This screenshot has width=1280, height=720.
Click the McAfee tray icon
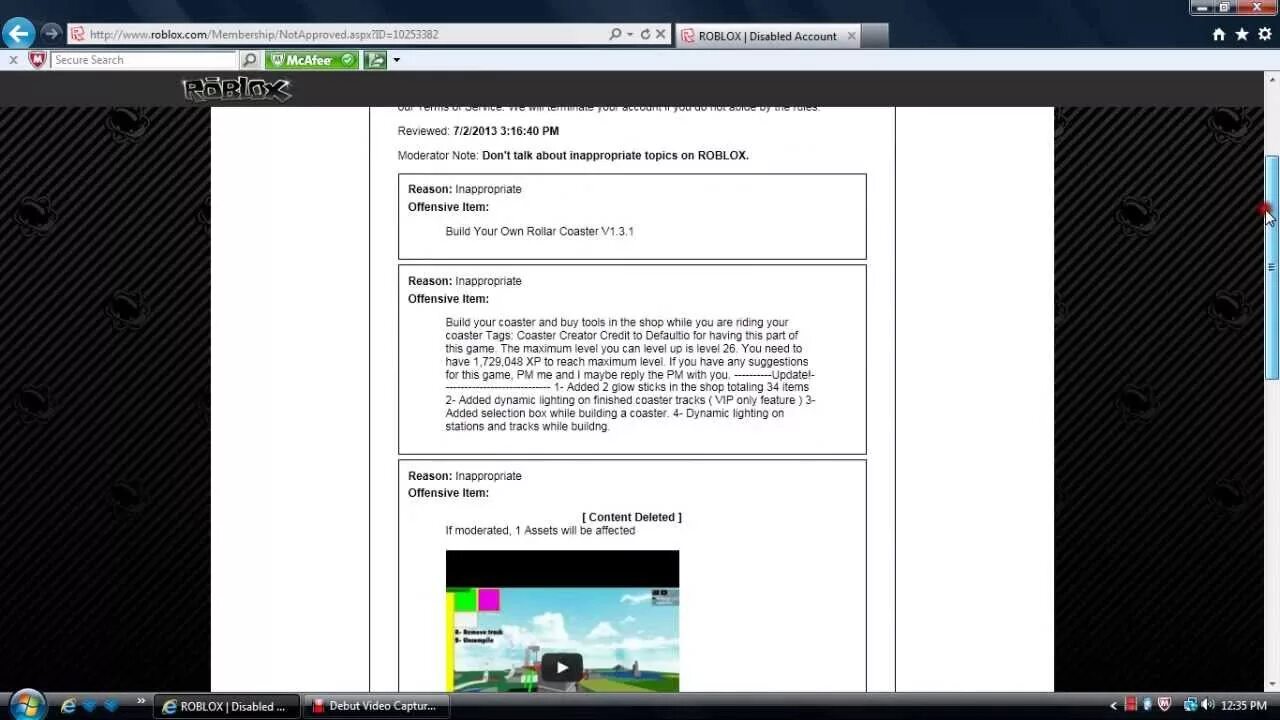[1164, 705]
